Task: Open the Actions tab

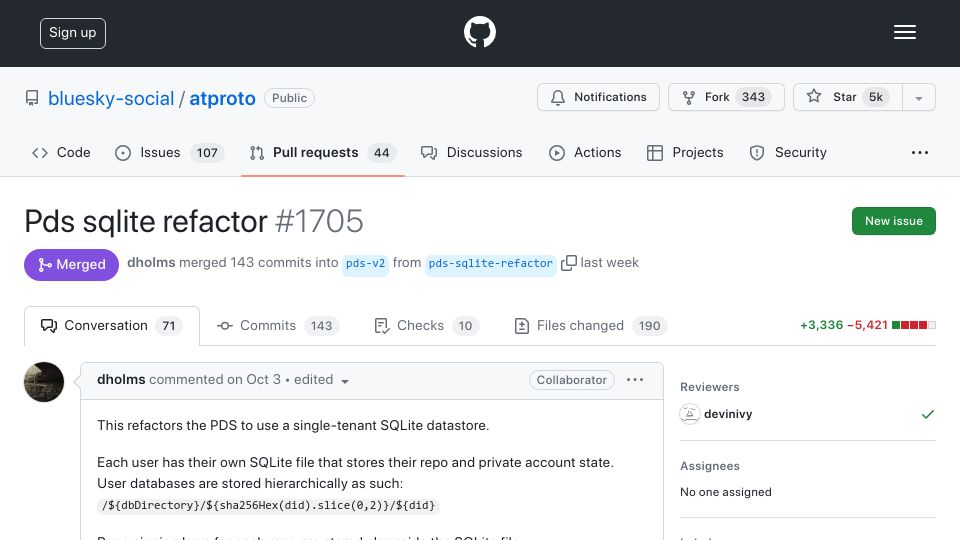Action: pos(585,152)
